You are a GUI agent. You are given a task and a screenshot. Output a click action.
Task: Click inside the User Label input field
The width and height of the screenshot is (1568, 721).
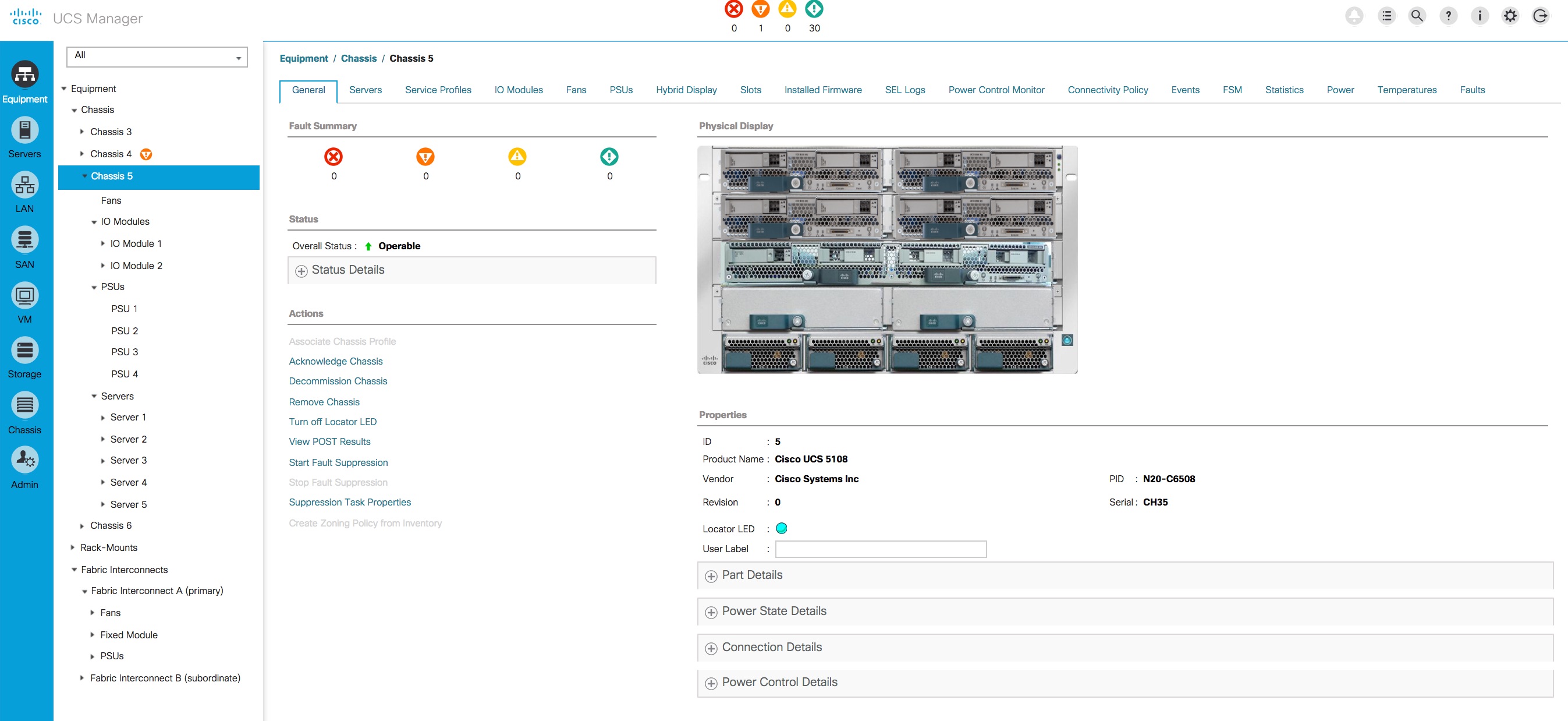tap(881, 549)
